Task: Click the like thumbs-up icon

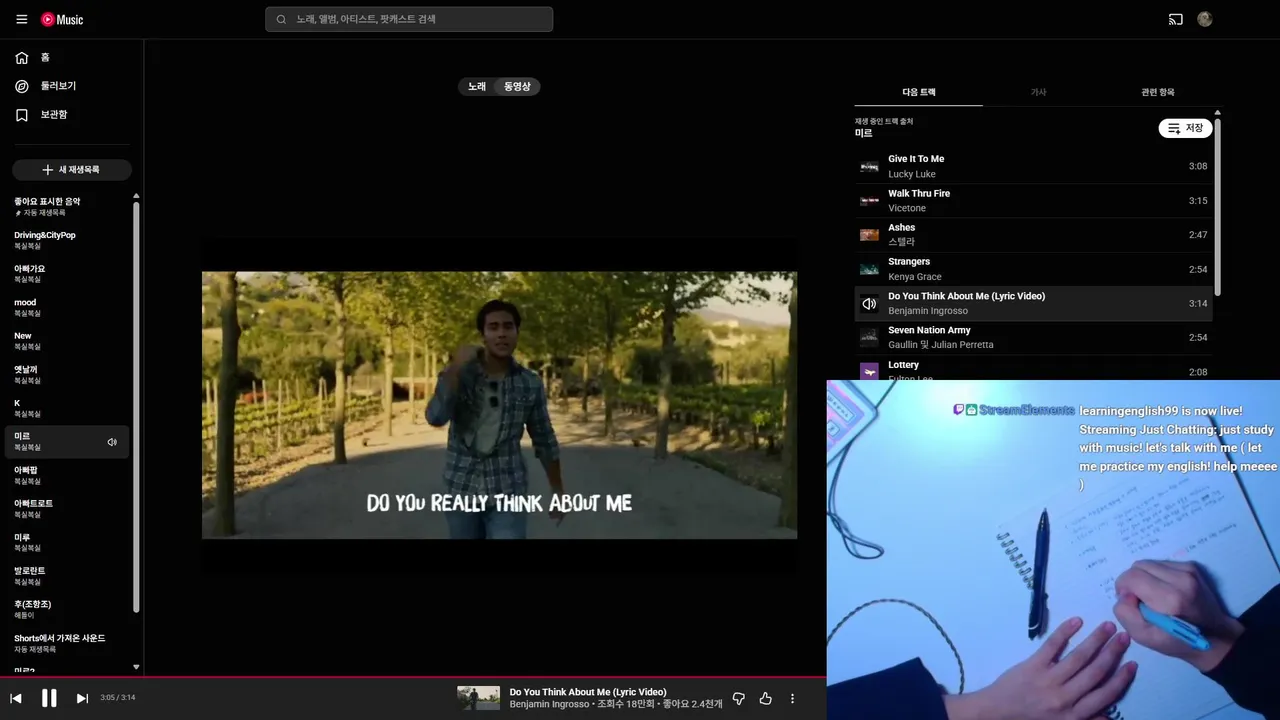Action: click(765, 698)
